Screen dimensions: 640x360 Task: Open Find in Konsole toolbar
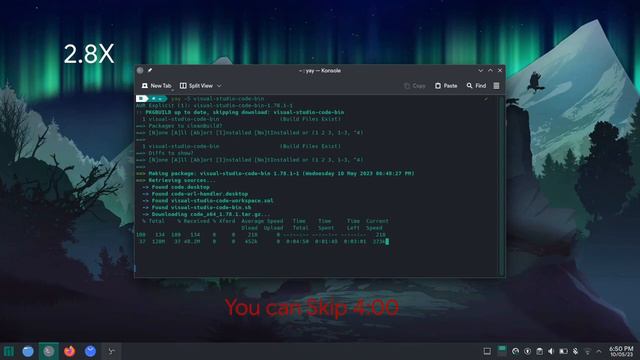click(x=476, y=86)
